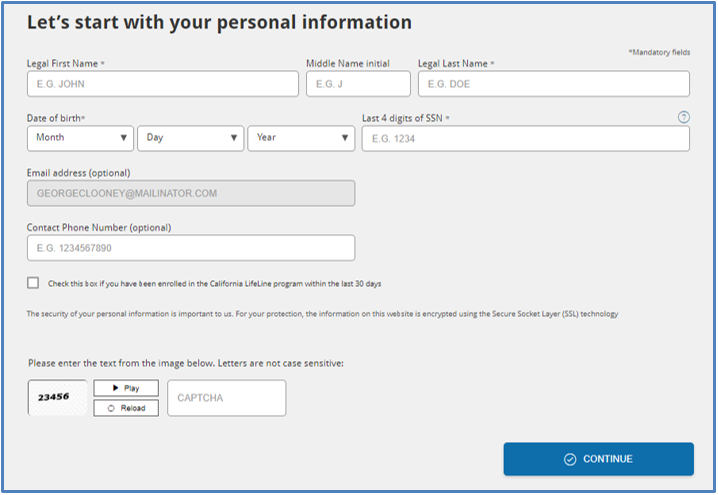
Task: Click the Last 4 digits of SSN field
Action: point(526,138)
